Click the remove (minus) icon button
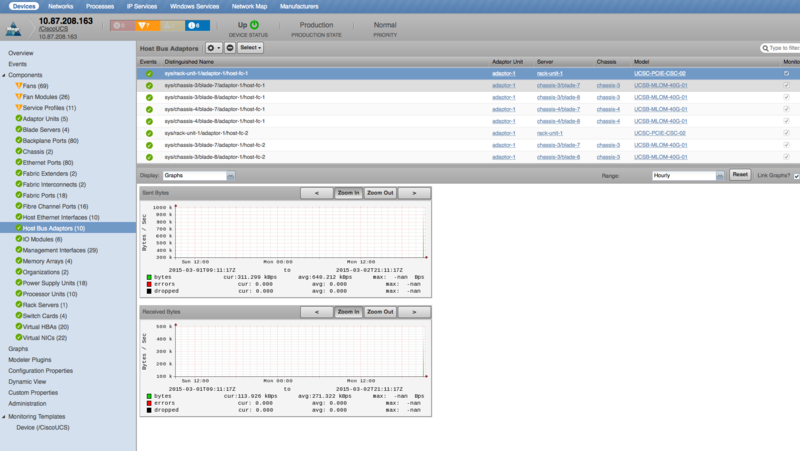 pos(230,48)
